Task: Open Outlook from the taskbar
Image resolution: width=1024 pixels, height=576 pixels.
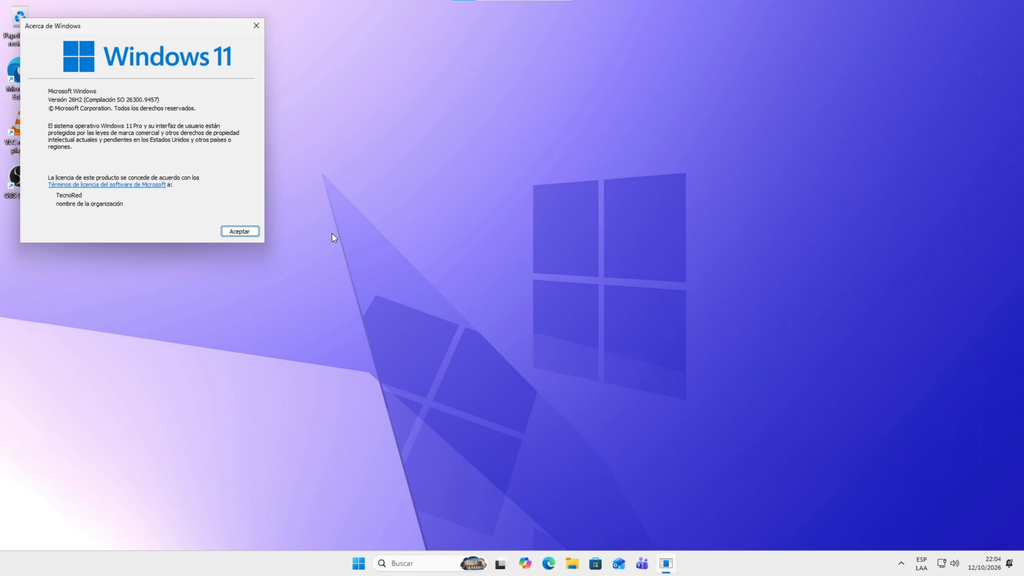Action: click(618, 563)
